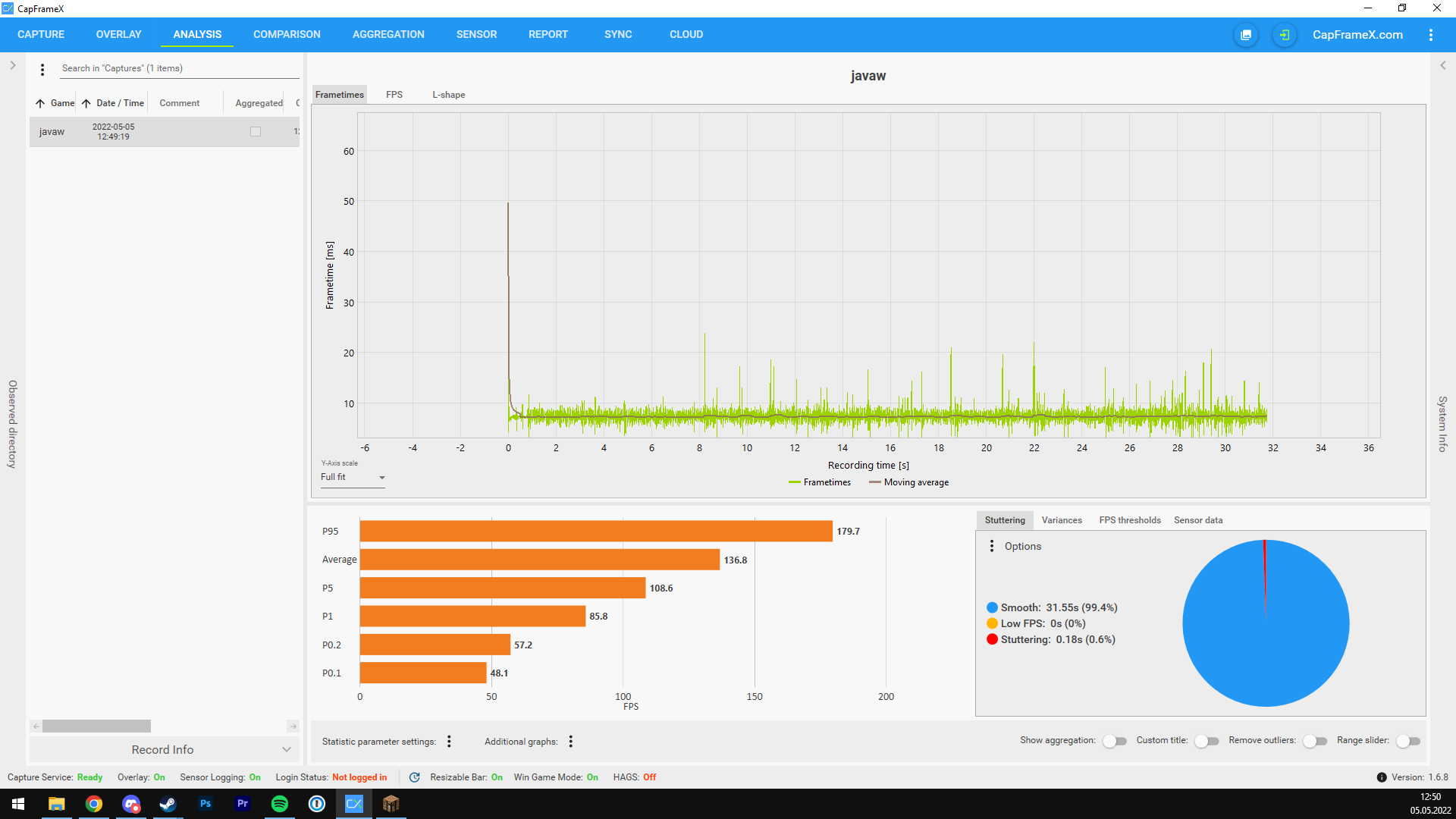This screenshot has width=1456, height=819.
Task: Toggle Show aggregation switch
Action: 1114,741
